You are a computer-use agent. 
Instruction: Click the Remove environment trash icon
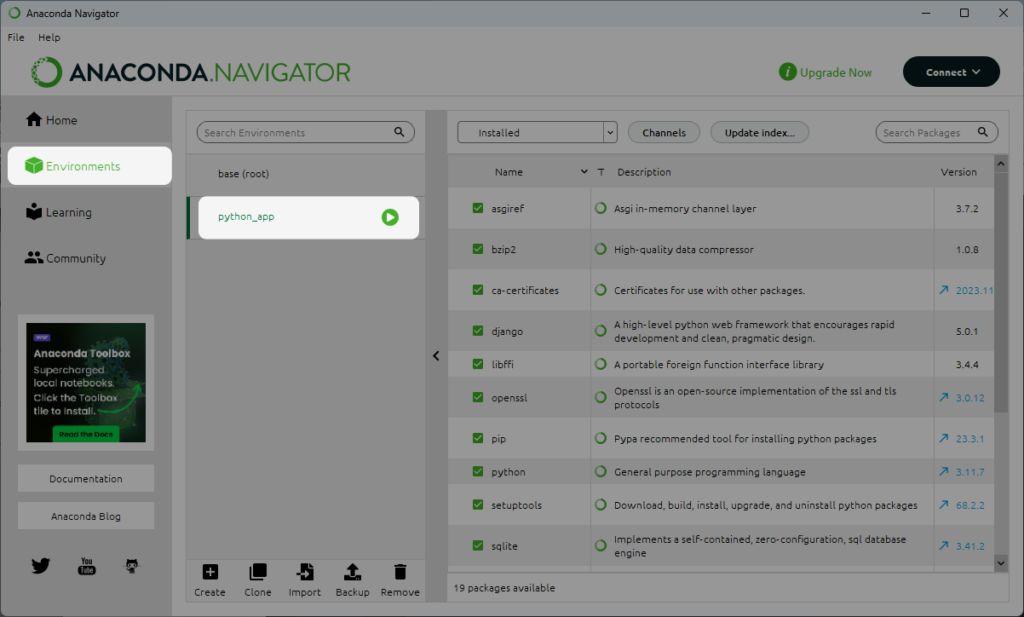[400, 572]
